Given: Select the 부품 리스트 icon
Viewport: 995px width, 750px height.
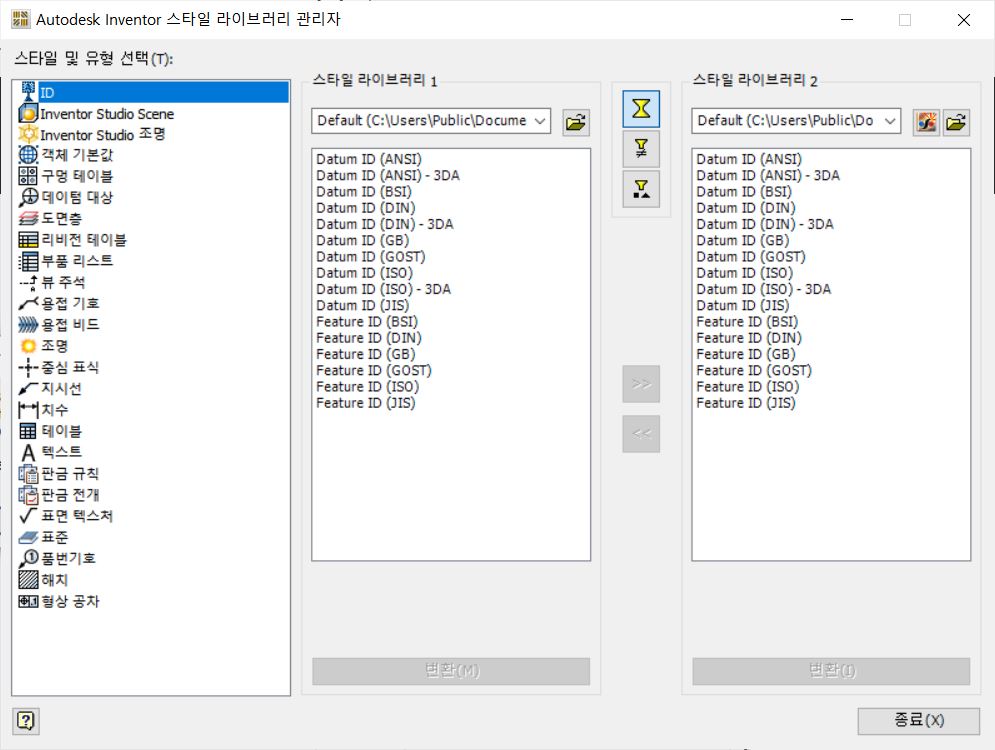Looking at the screenshot, I should [x=29, y=261].
